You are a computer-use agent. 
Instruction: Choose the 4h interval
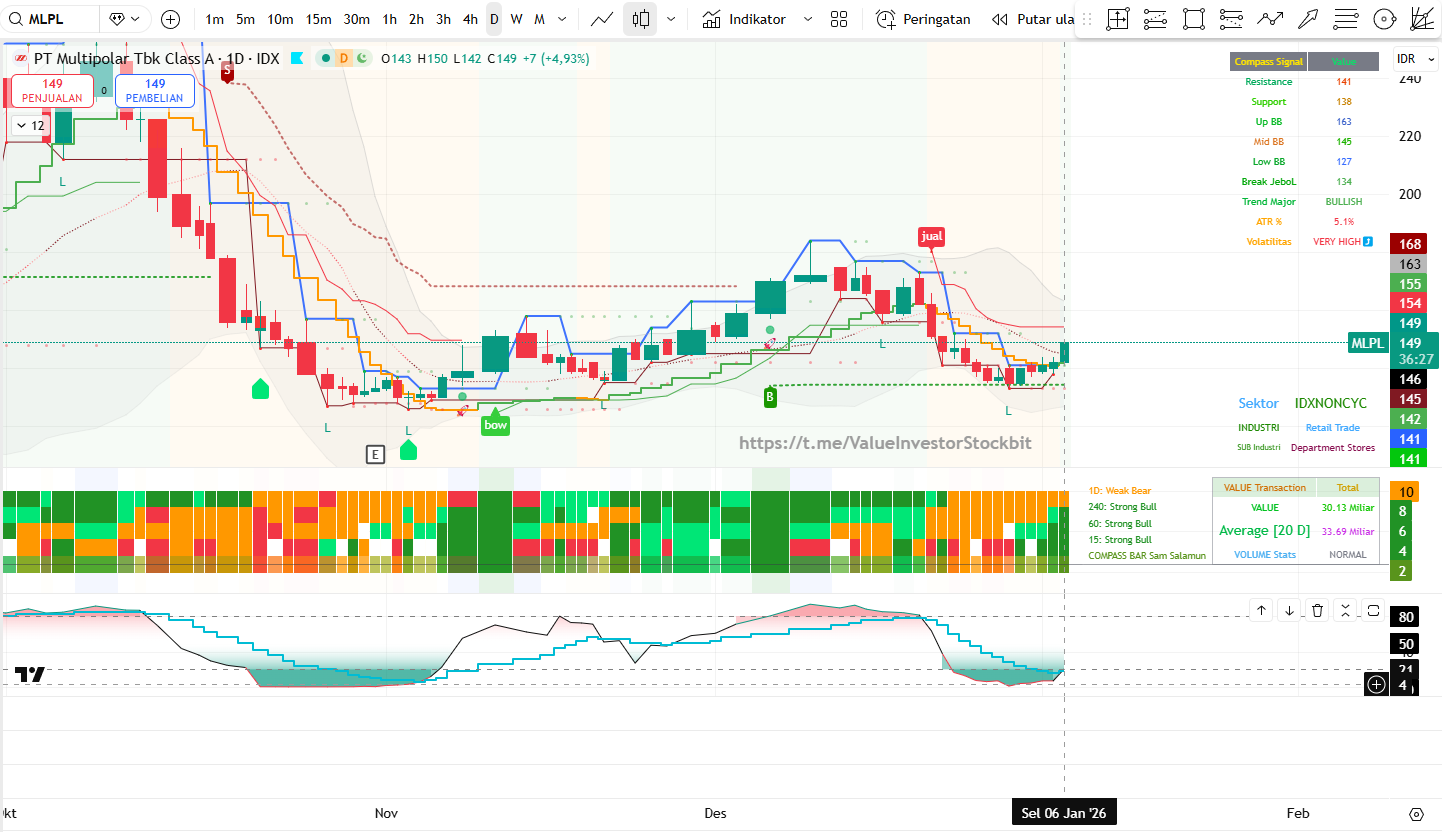(x=470, y=19)
